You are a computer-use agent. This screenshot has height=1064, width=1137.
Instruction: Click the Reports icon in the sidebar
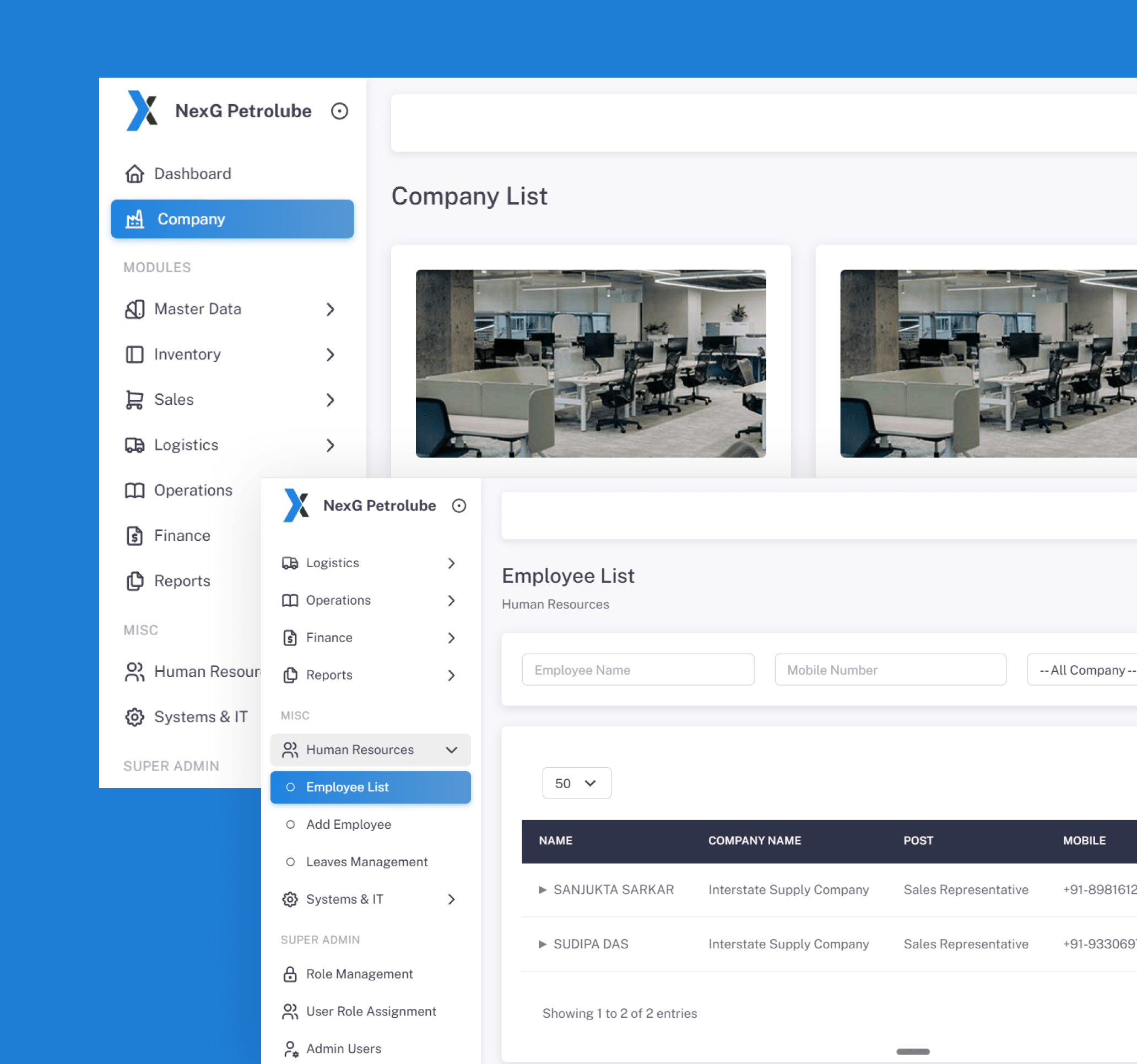click(135, 580)
